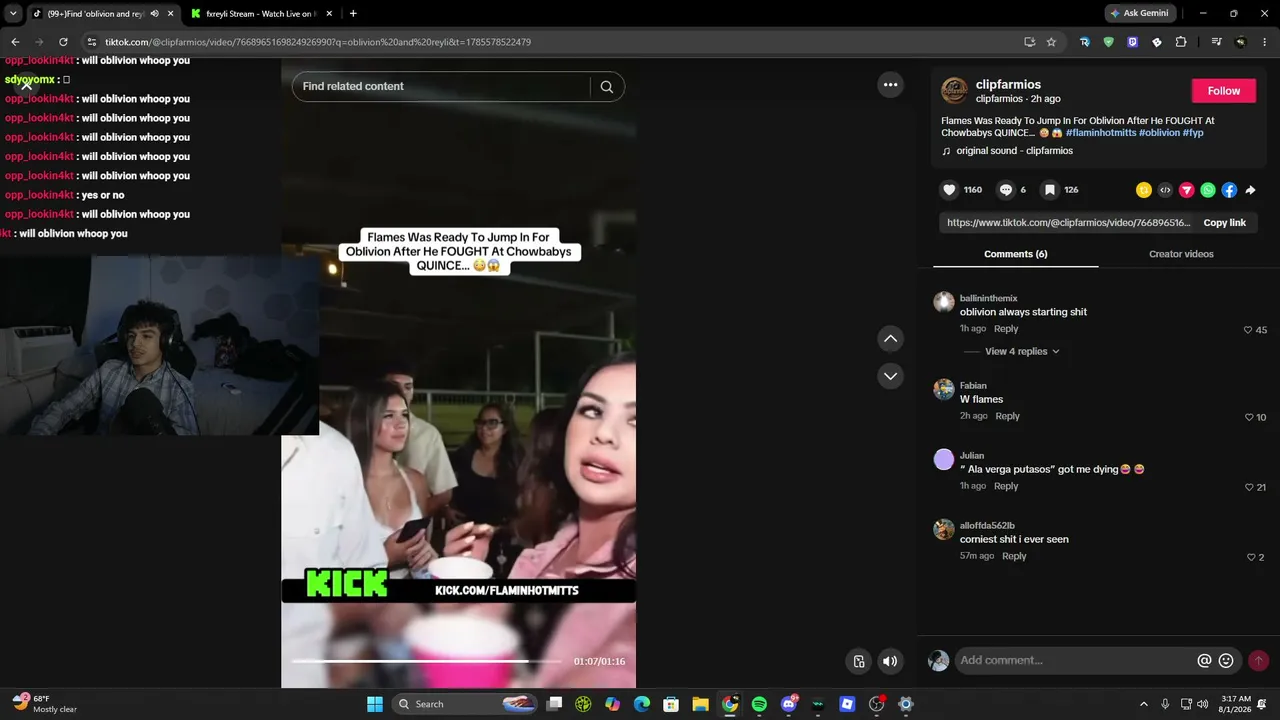Open Windows Start menu
This screenshot has height=720, width=1280.
pyautogui.click(x=375, y=704)
